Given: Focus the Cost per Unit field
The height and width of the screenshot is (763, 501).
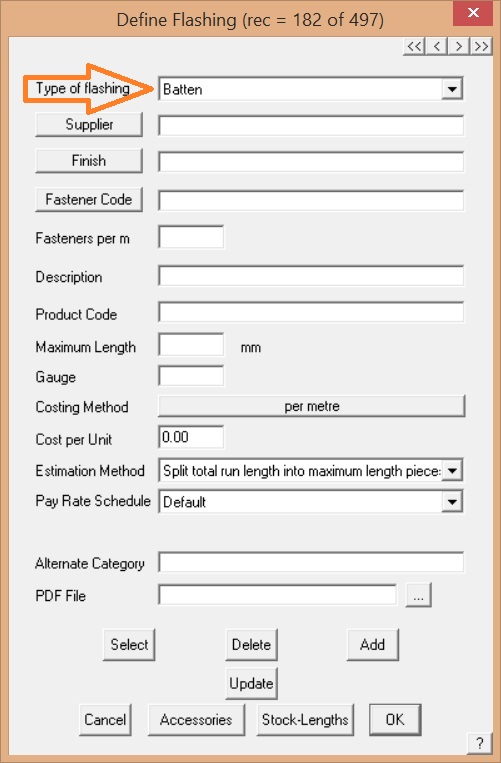Looking at the screenshot, I should coord(191,437).
